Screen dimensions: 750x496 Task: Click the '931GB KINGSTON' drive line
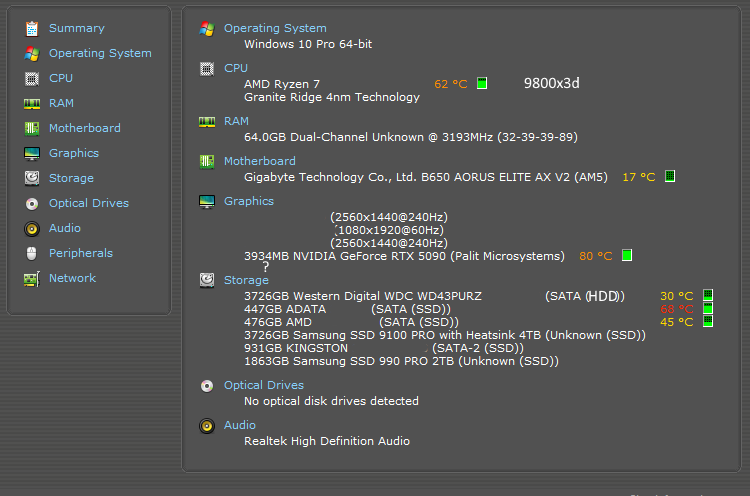[384, 348]
